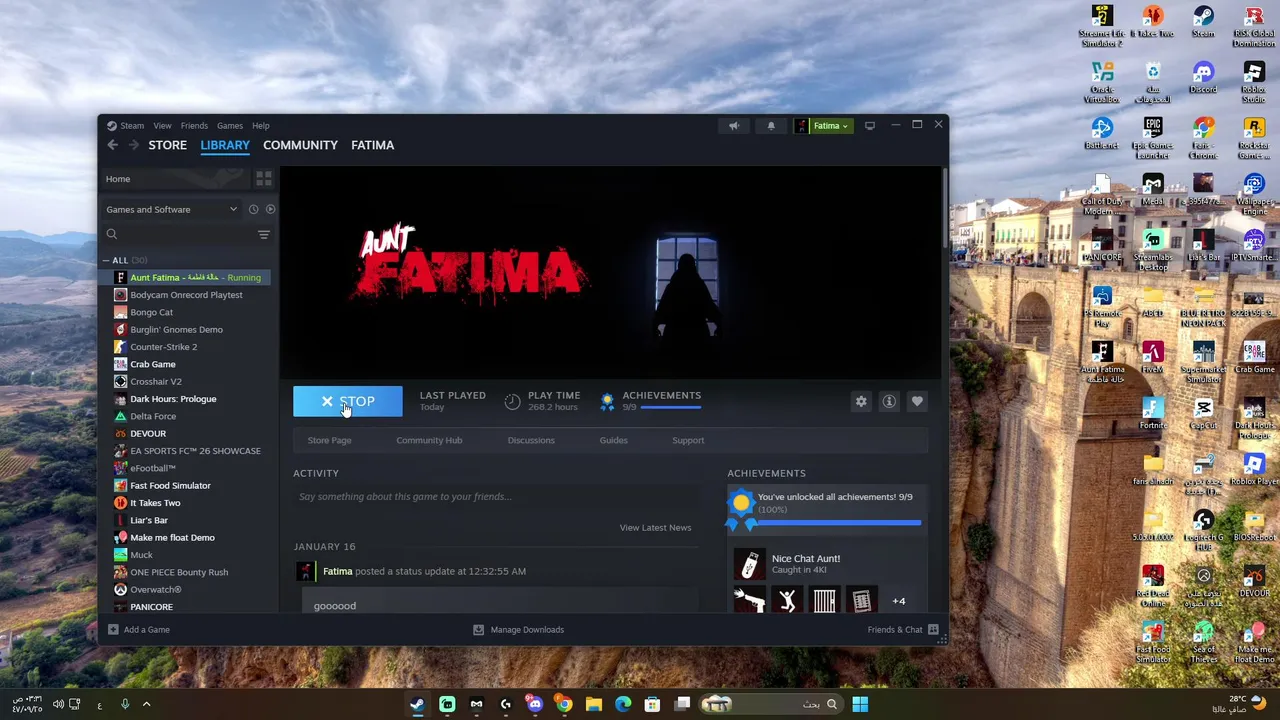Go to library Home
Viewport: 1280px width, 720px height.
coord(175,179)
